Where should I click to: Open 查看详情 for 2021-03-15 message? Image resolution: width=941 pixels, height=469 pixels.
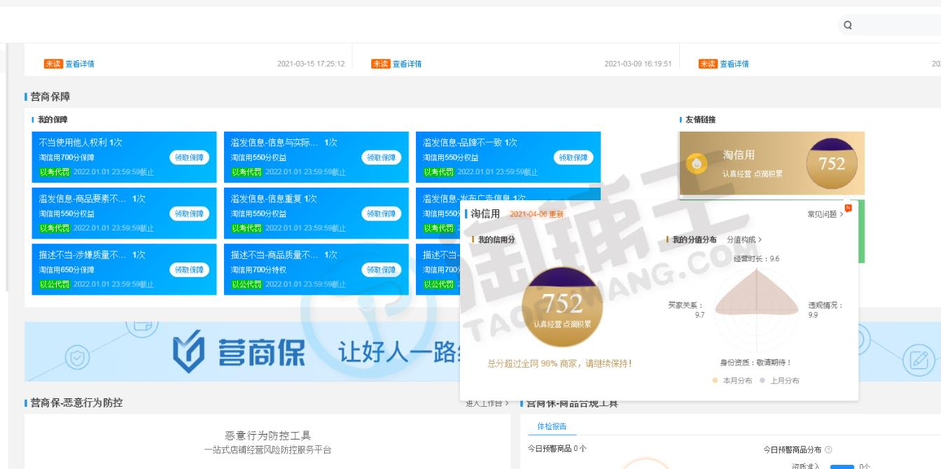[80, 64]
